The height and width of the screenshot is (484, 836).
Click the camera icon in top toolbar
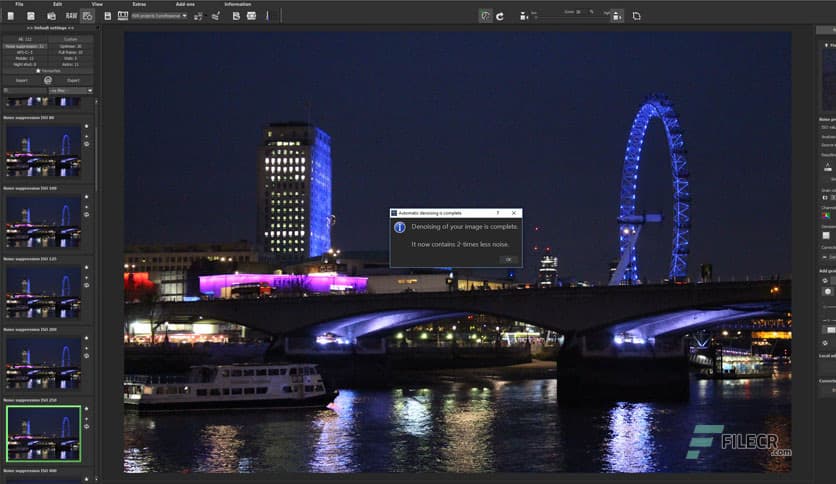(x=51, y=16)
